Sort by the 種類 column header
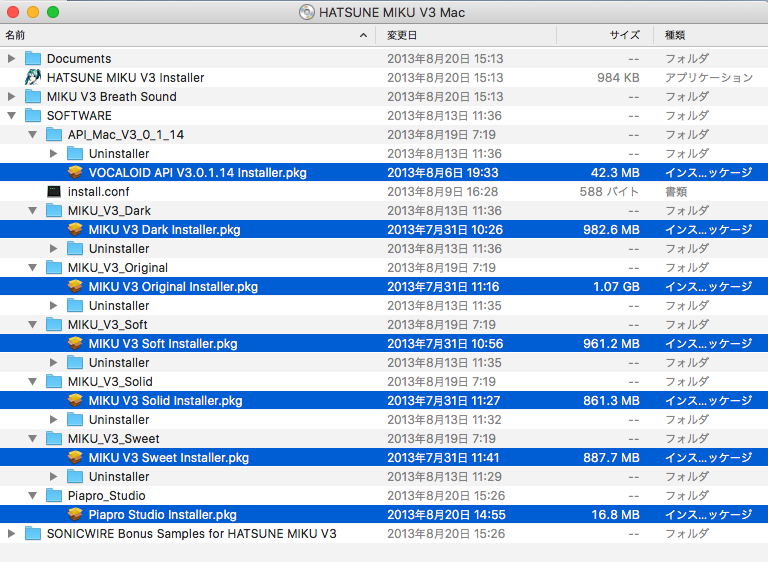 [711, 35]
